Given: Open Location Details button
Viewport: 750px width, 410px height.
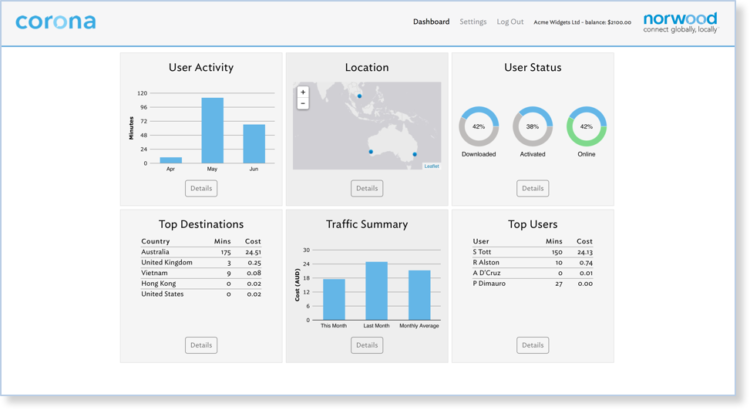Looking at the screenshot, I should (x=367, y=188).
